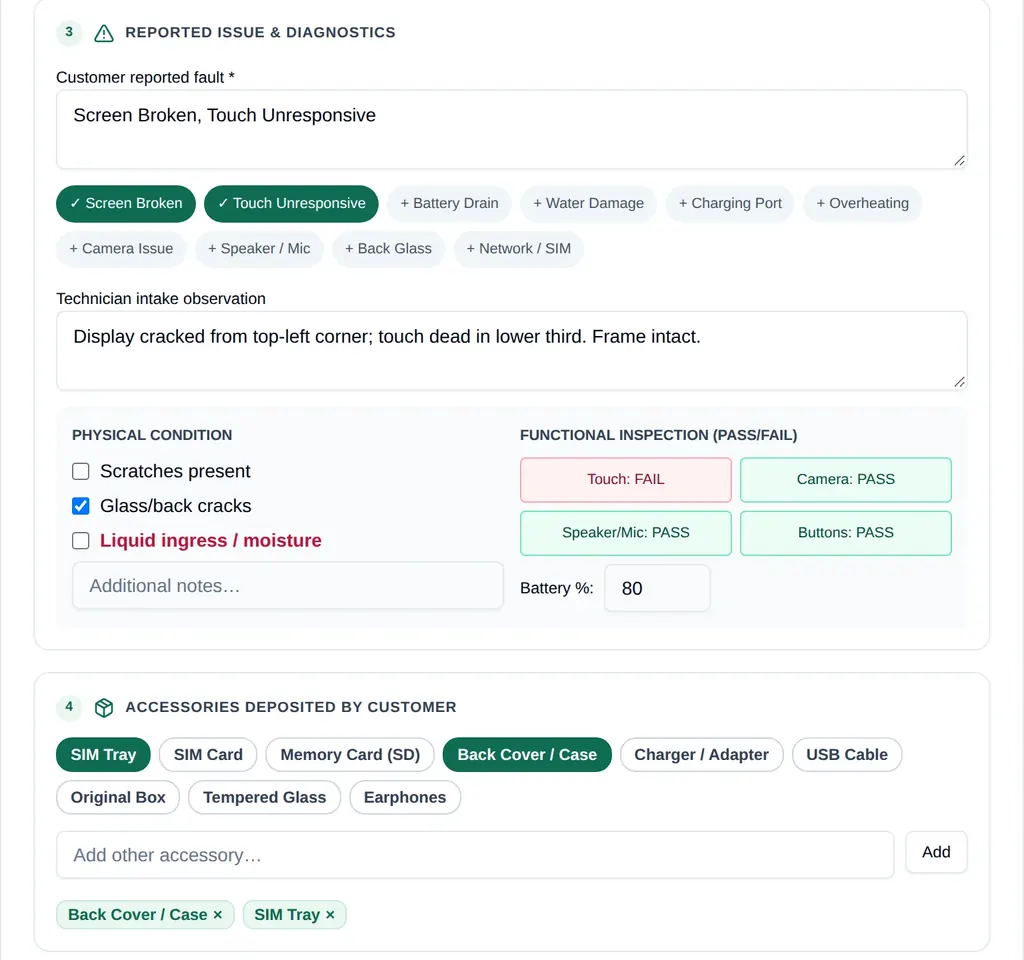Image resolution: width=1024 pixels, height=960 pixels.
Task: Click the Functional Inspection (Pass/Fail) heading
Action: pyautogui.click(x=658, y=436)
